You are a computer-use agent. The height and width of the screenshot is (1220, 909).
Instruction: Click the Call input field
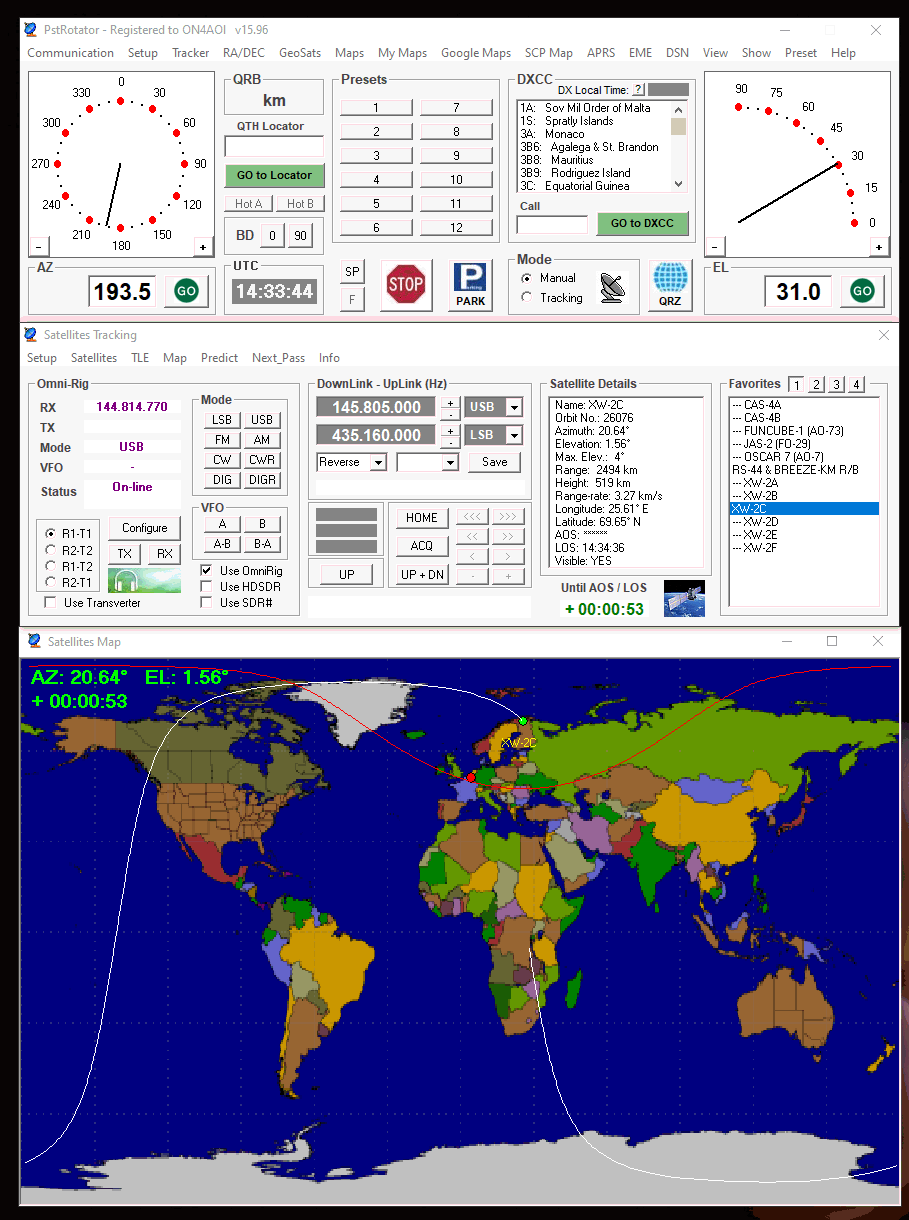point(552,225)
